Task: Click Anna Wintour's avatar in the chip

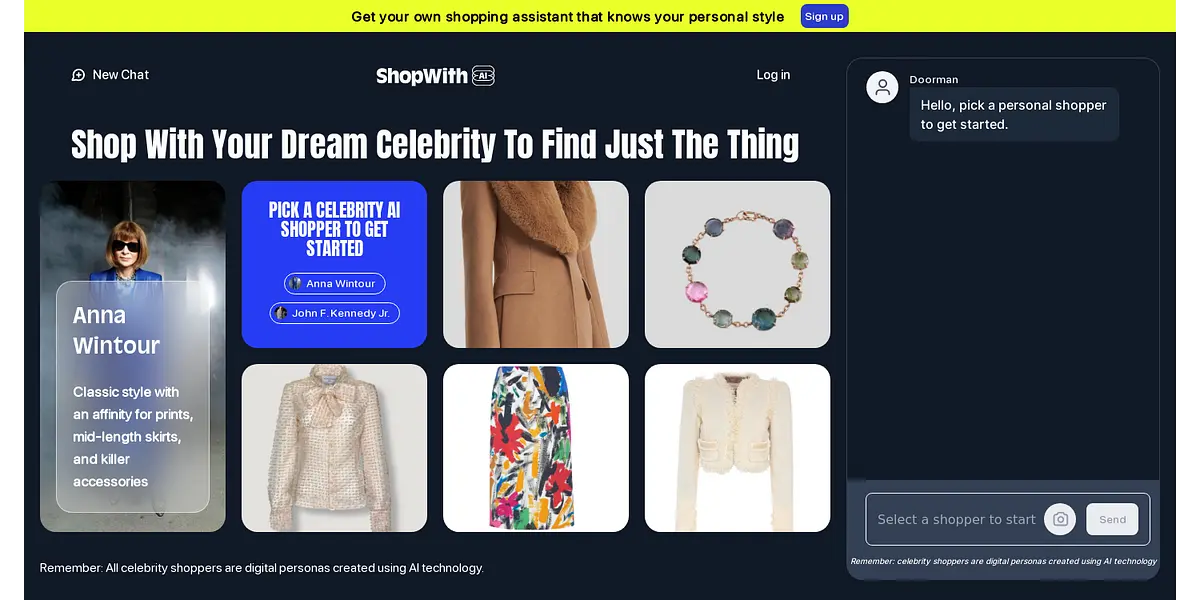Action: (295, 284)
